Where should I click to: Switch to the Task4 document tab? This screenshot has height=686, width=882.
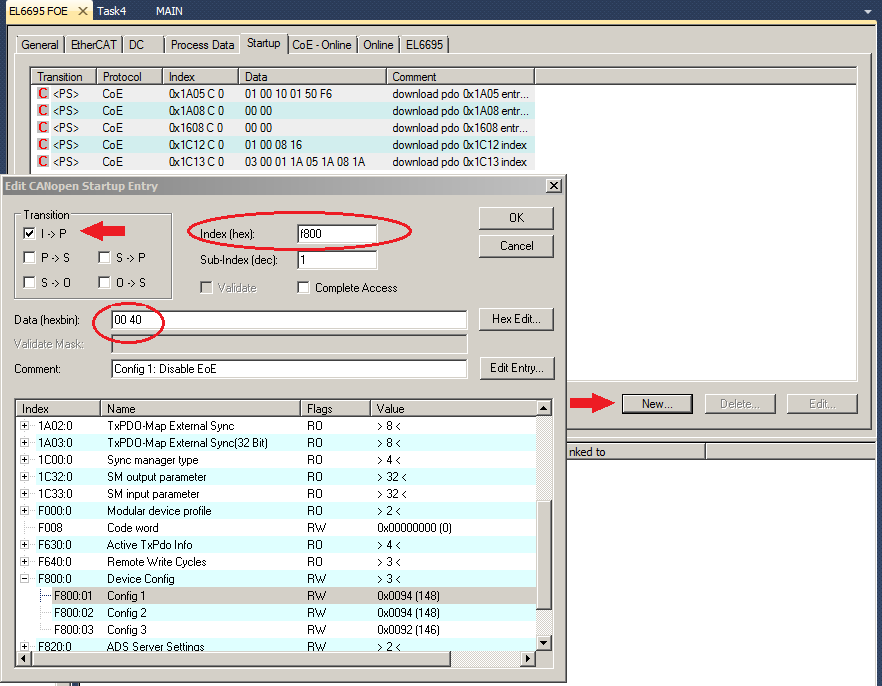tap(111, 11)
